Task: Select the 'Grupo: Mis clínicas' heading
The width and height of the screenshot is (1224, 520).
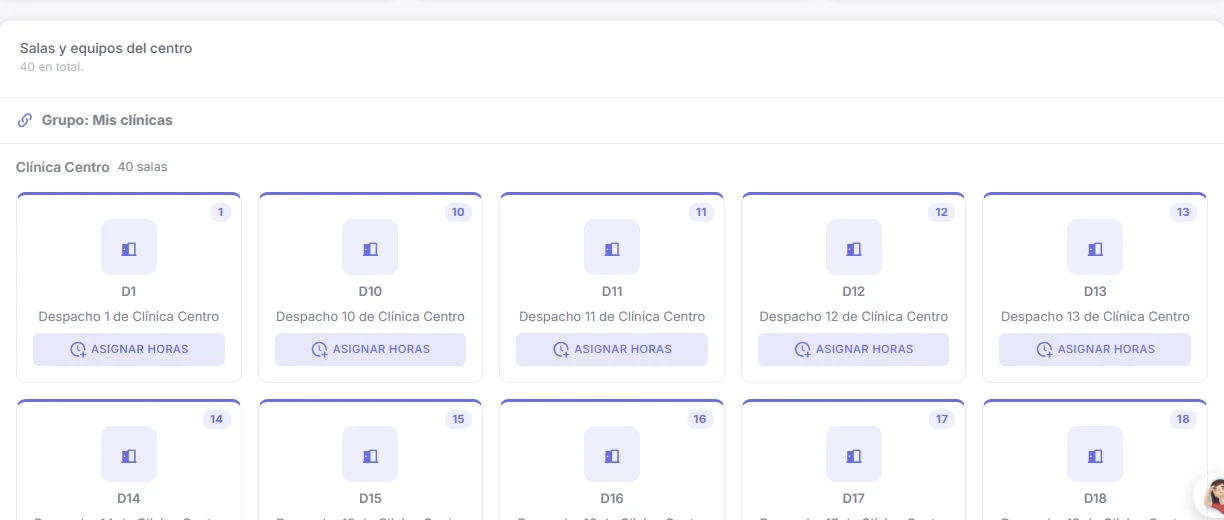Action: 107,120
